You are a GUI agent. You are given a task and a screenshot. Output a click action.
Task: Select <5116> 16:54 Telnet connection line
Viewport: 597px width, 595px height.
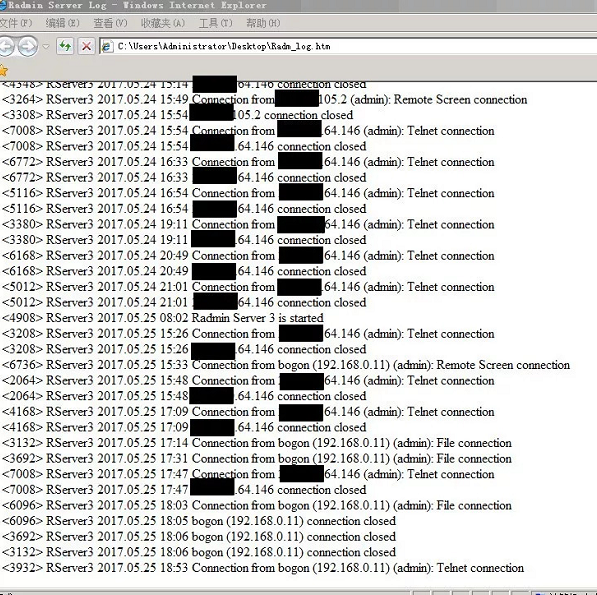pyautogui.click(x=248, y=193)
